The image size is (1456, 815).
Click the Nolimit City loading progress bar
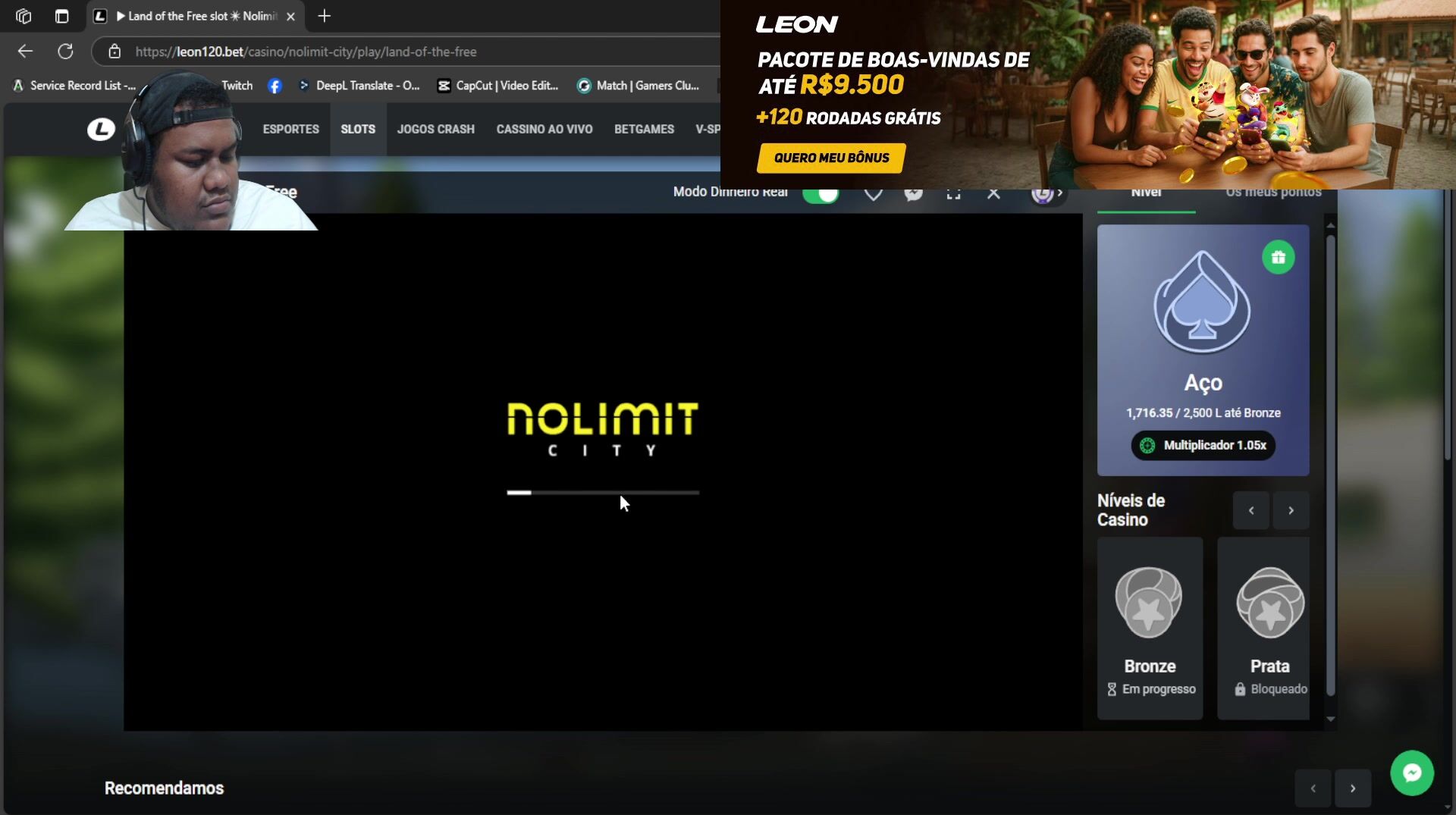coord(603,493)
